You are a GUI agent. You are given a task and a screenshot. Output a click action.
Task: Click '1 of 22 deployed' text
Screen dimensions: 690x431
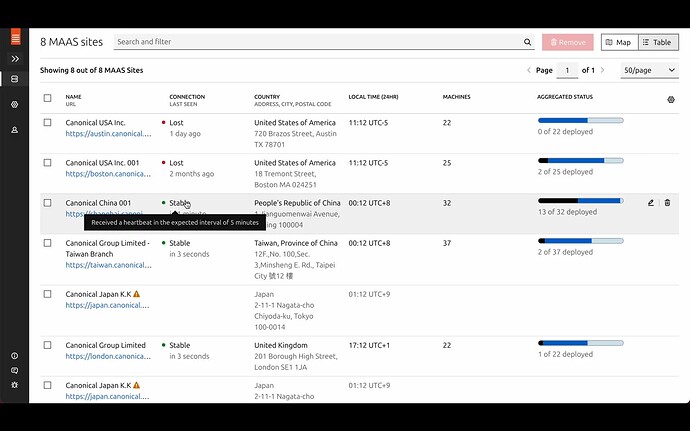pos(565,354)
